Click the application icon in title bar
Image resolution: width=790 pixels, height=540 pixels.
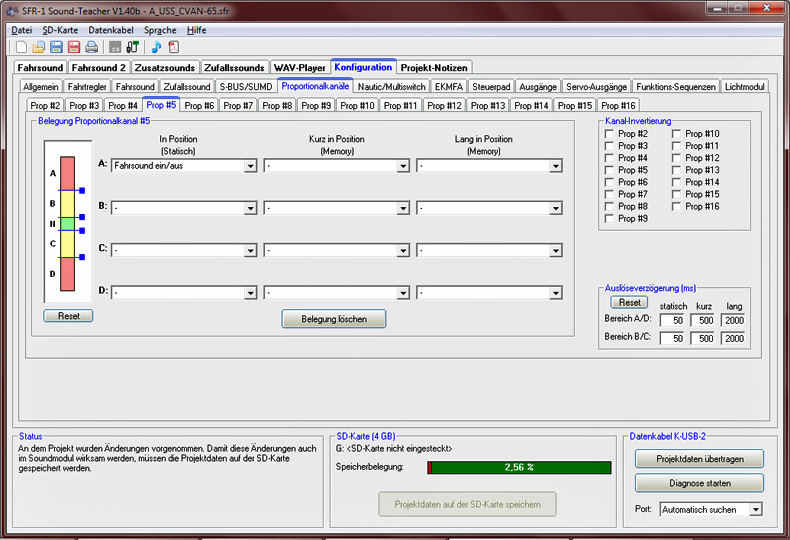tap(12, 11)
